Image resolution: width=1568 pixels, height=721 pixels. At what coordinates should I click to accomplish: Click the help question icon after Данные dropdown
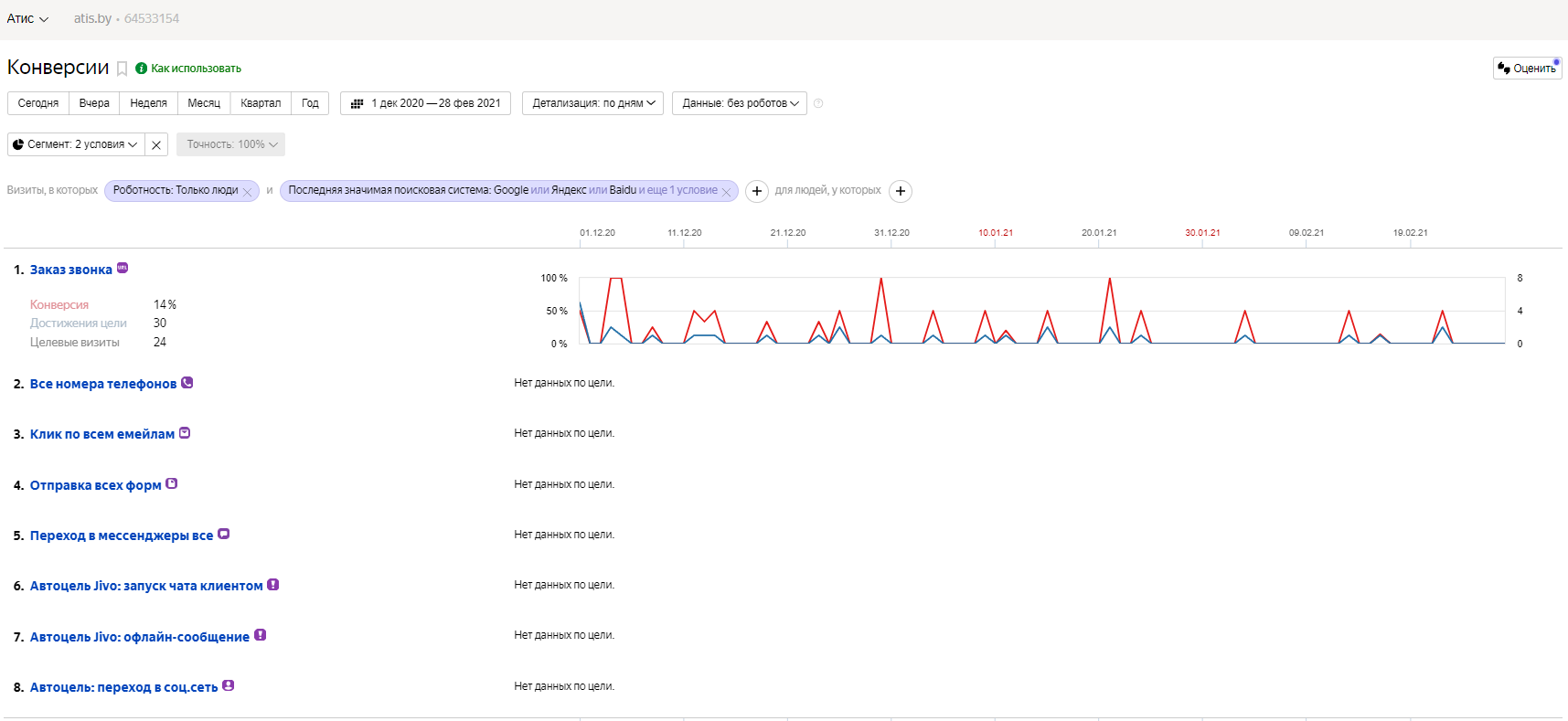[x=818, y=103]
